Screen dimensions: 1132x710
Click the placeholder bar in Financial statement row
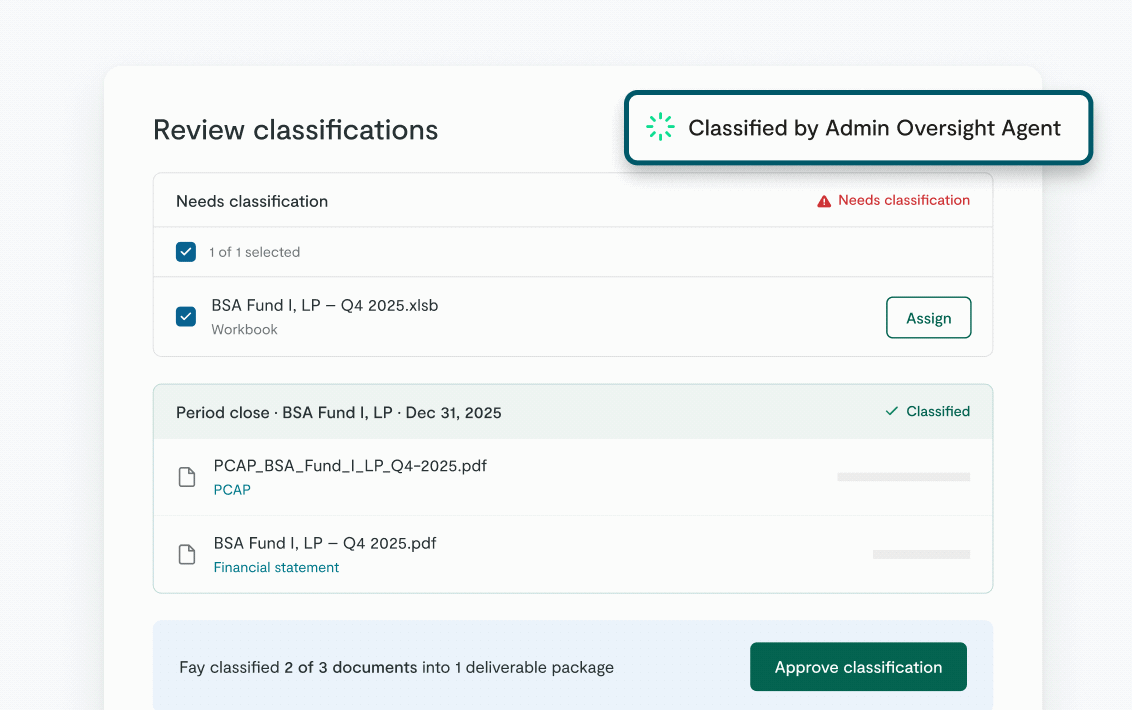click(x=921, y=554)
